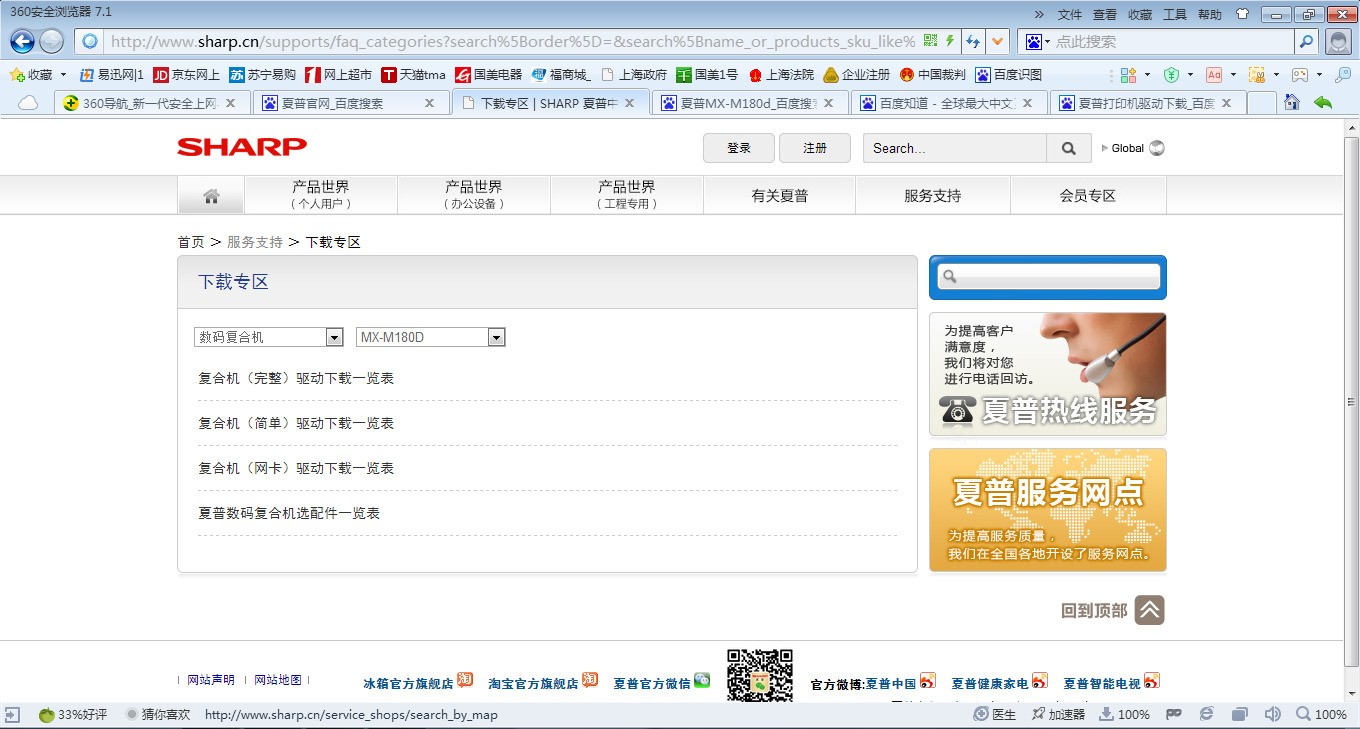Click the extensions grid plus icon
The image size is (1360, 729).
(1128, 75)
